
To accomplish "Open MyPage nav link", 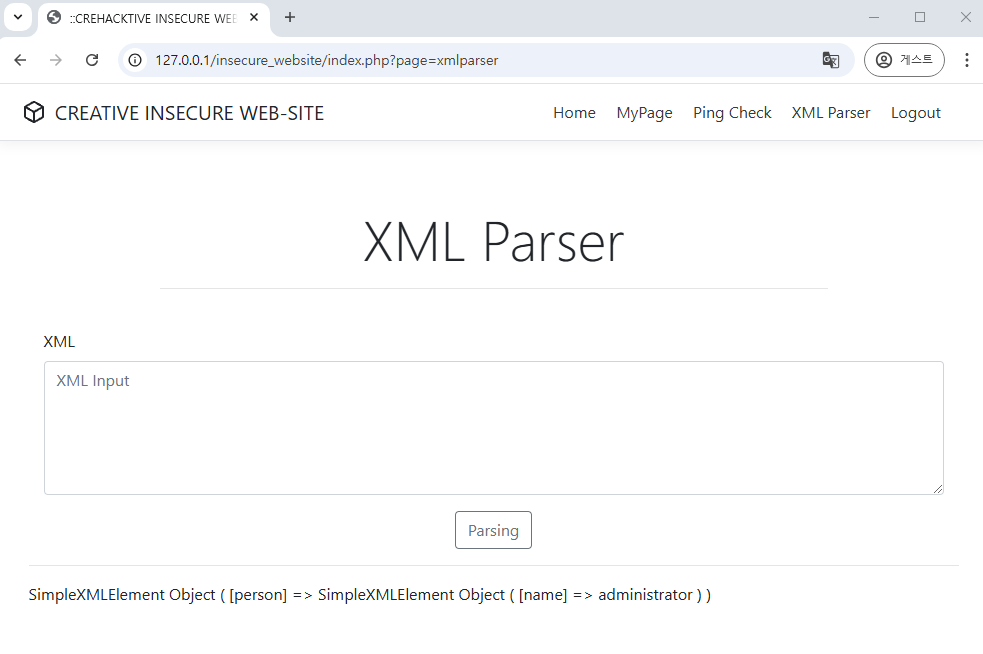I will click(x=644, y=113).
